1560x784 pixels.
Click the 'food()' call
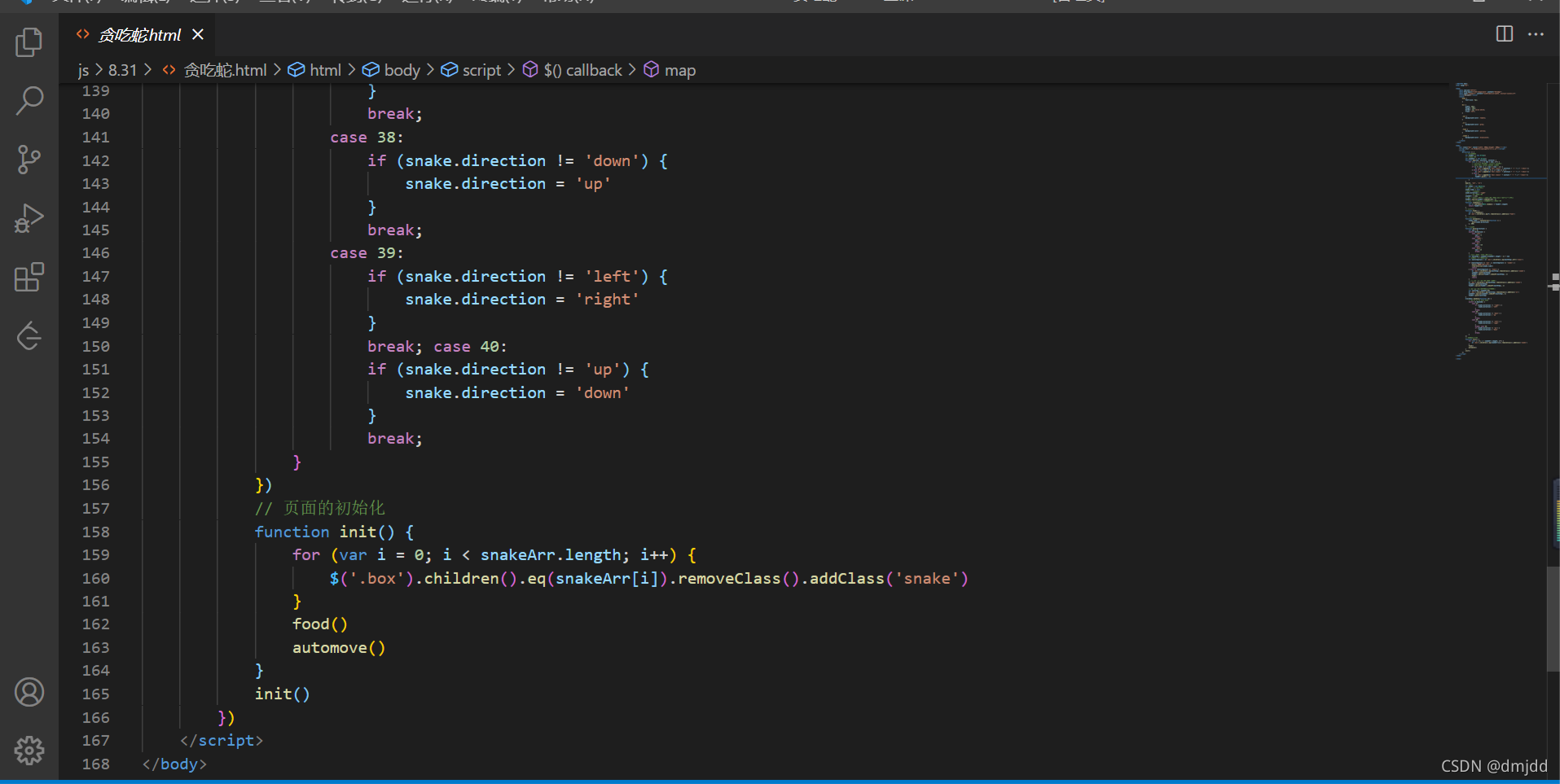320,624
